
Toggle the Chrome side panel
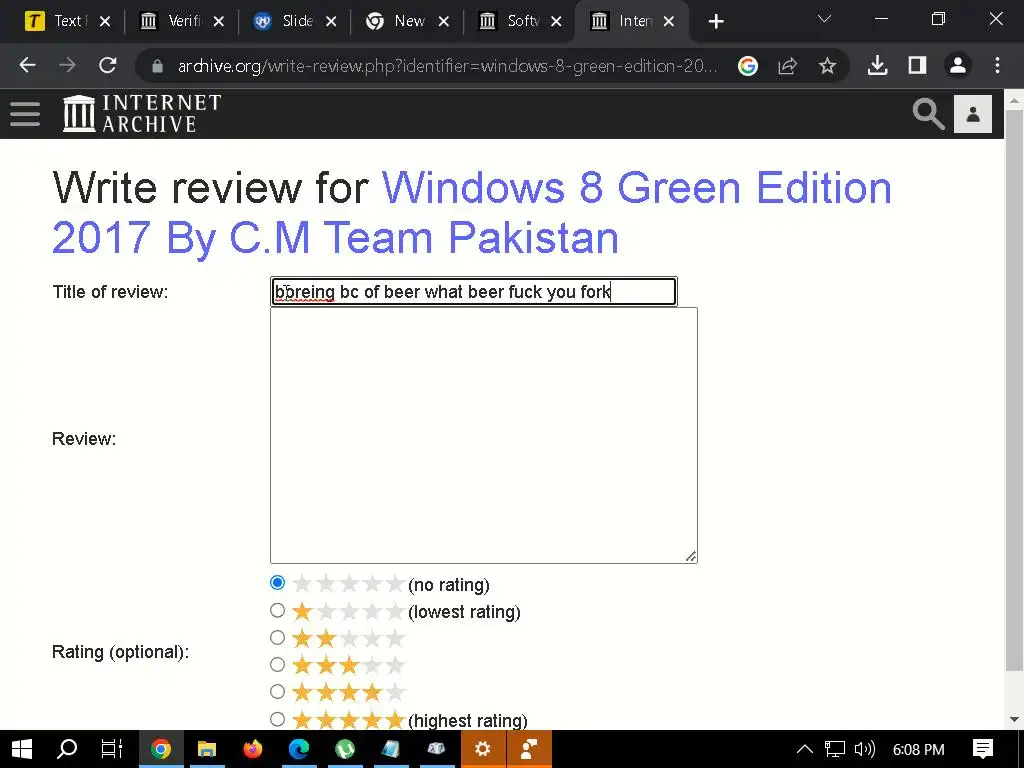point(917,65)
